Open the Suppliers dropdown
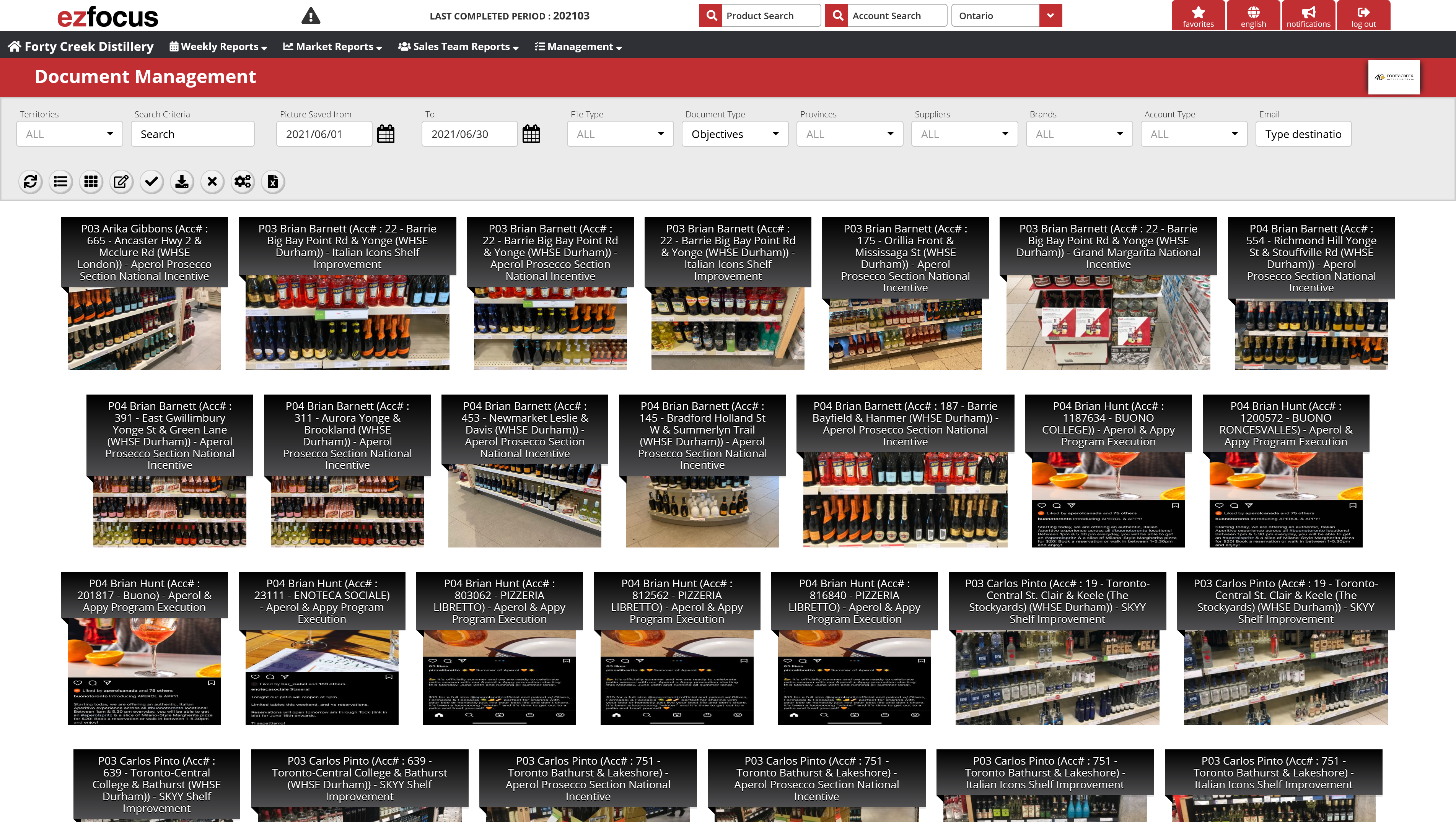The height and width of the screenshot is (822, 1456). (x=964, y=134)
